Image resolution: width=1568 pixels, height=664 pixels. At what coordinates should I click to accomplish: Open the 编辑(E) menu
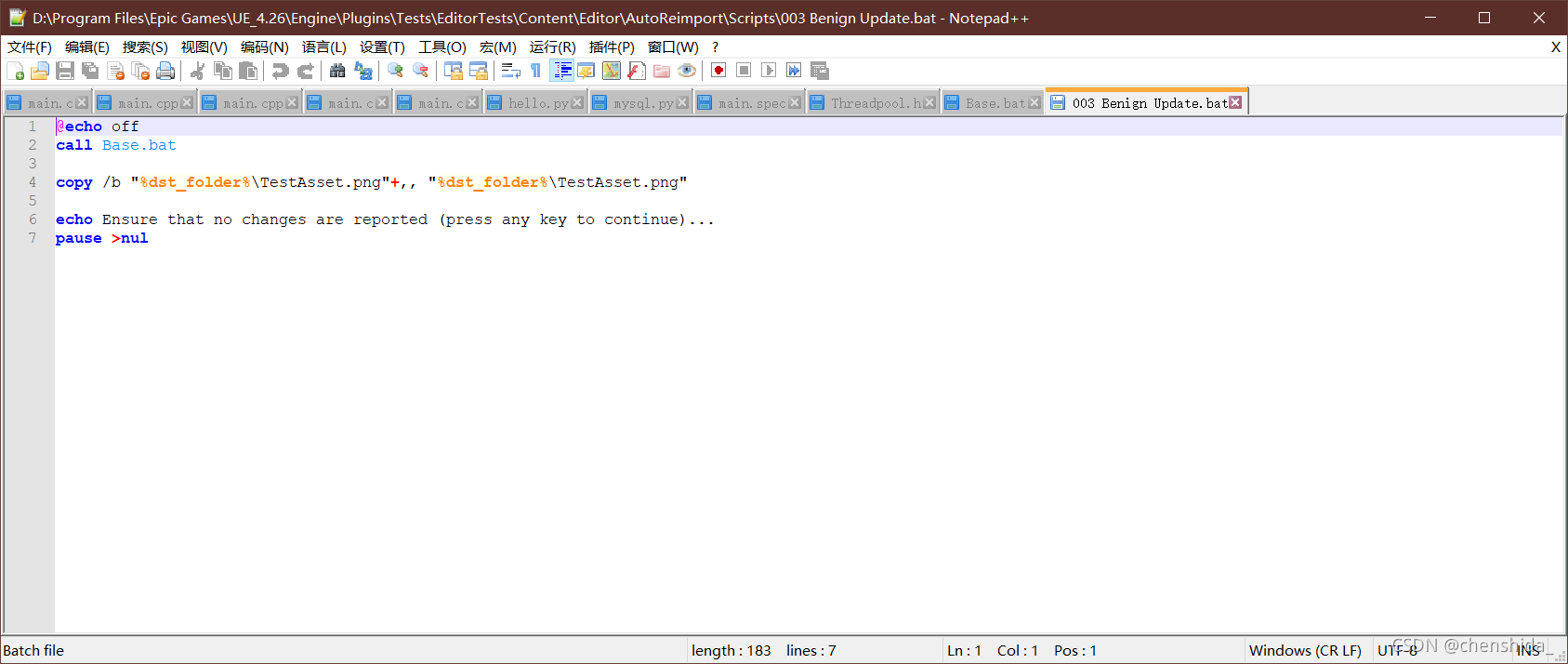(87, 46)
